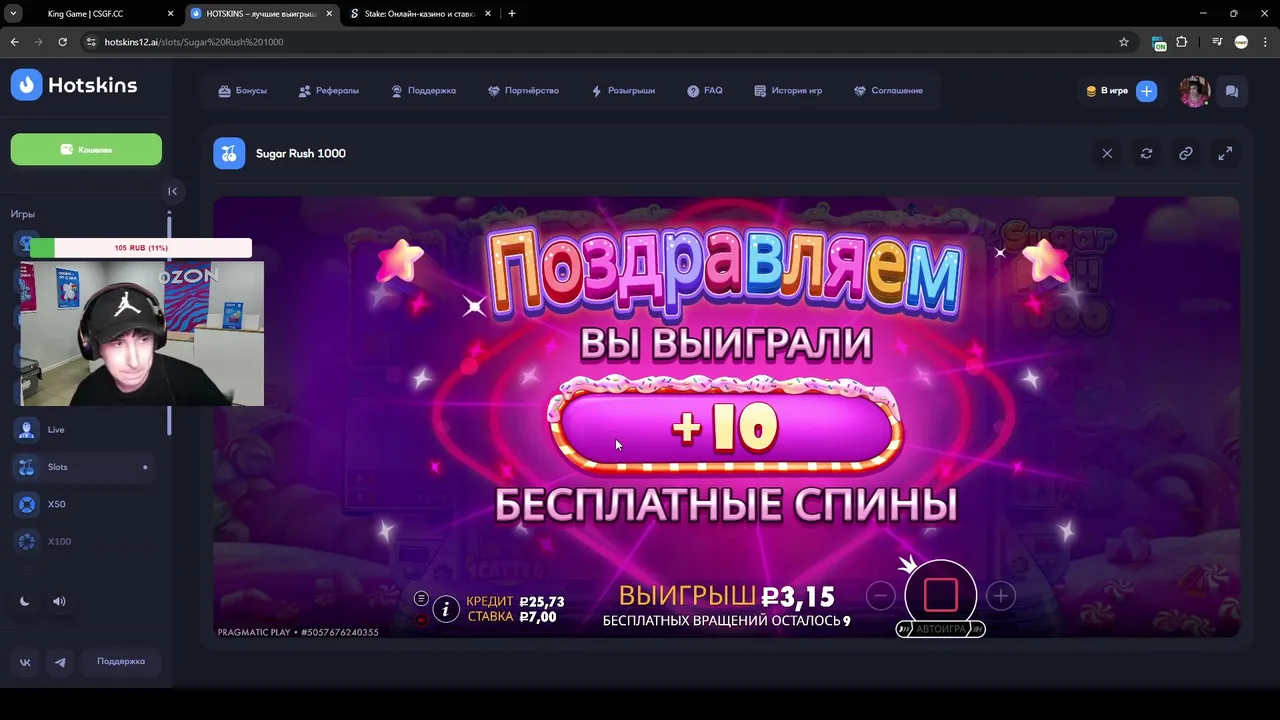Toggle the slot game sound icon

tap(421, 619)
